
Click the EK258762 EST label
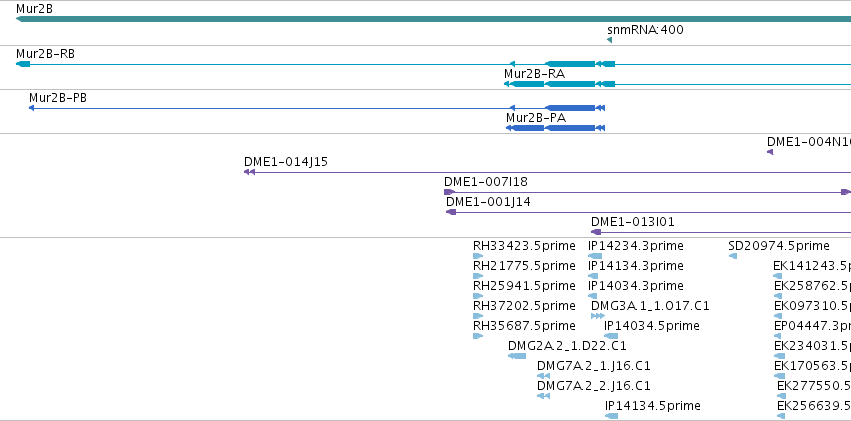point(812,286)
